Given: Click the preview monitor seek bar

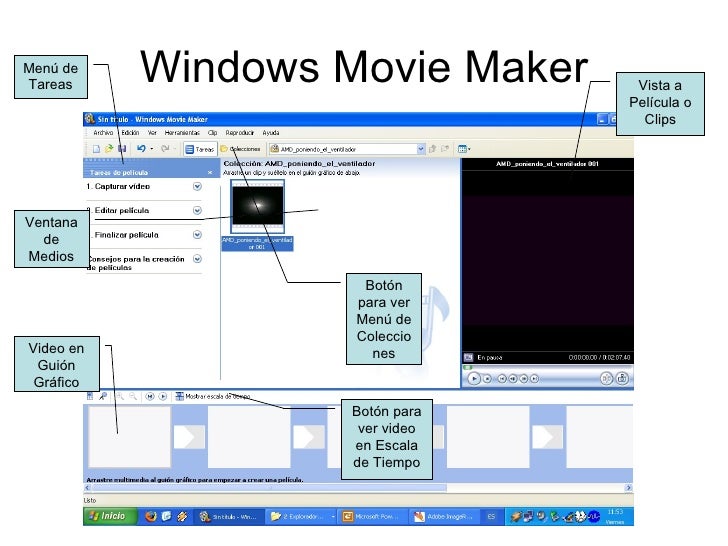Looking at the screenshot, I should pyautogui.click(x=548, y=367).
